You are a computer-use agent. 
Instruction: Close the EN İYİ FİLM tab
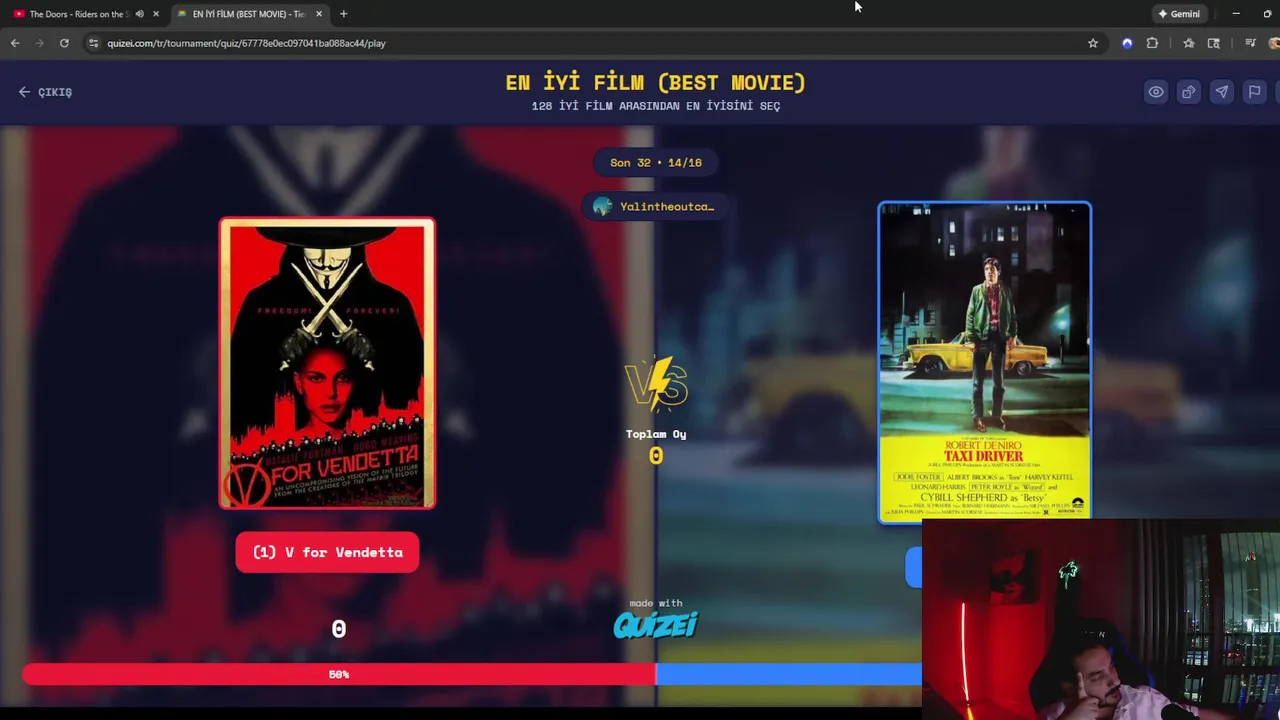(x=319, y=14)
